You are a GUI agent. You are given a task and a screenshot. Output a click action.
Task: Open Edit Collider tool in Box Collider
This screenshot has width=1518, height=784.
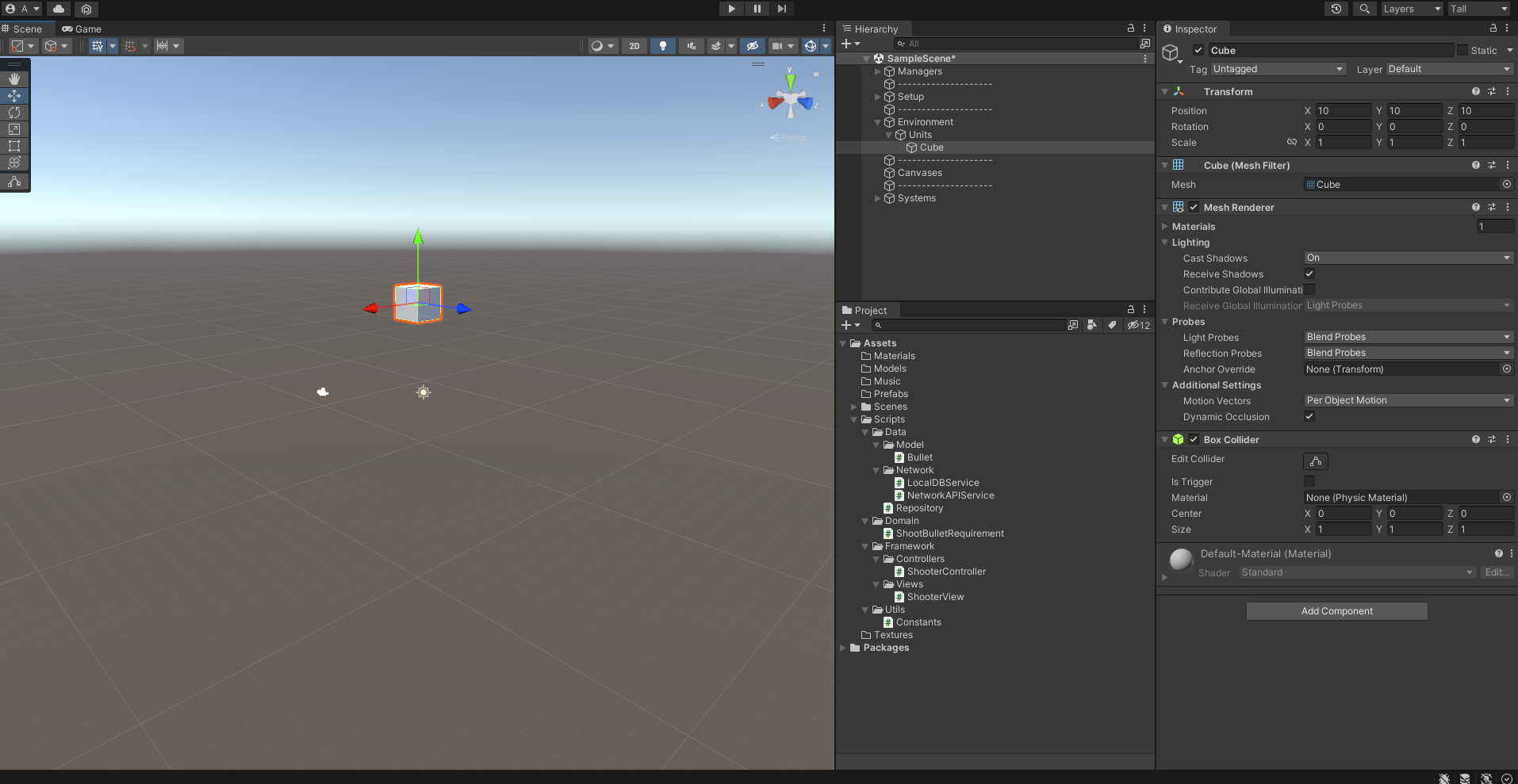point(1315,461)
